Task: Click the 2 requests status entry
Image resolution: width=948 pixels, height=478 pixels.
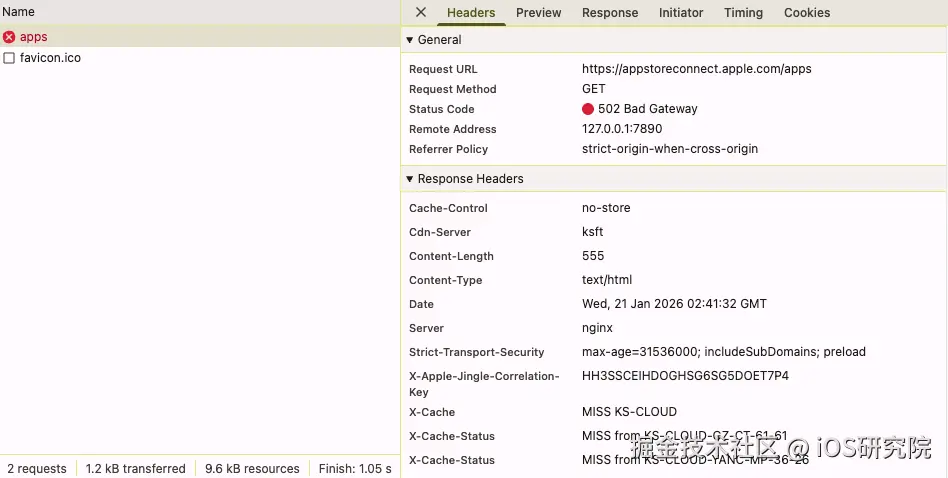Action: pyautogui.click(x=37, y=469)
